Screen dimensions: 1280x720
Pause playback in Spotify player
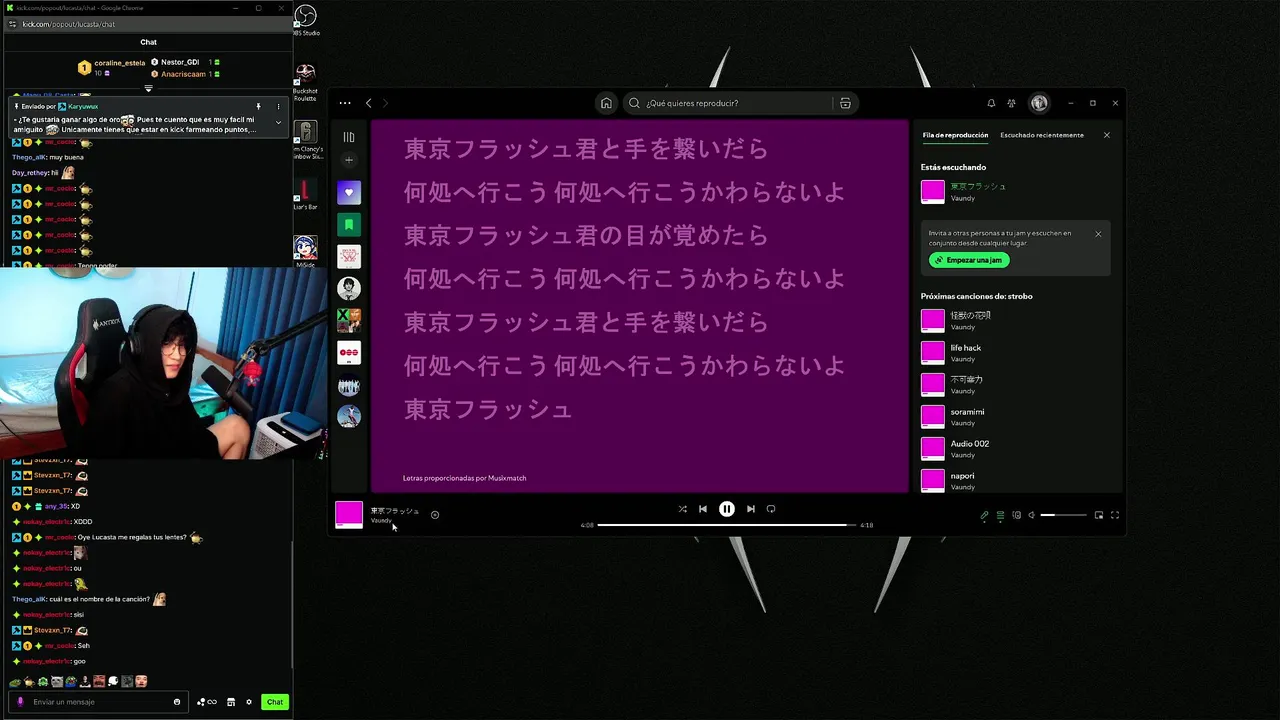pyautogui.click(x=727, y=509)
